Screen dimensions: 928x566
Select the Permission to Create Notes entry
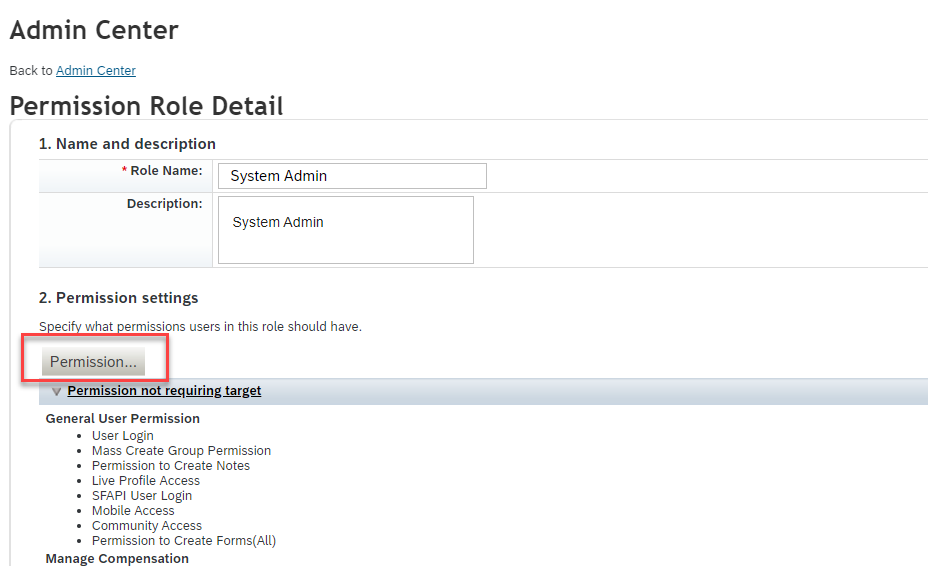[171, 466]
